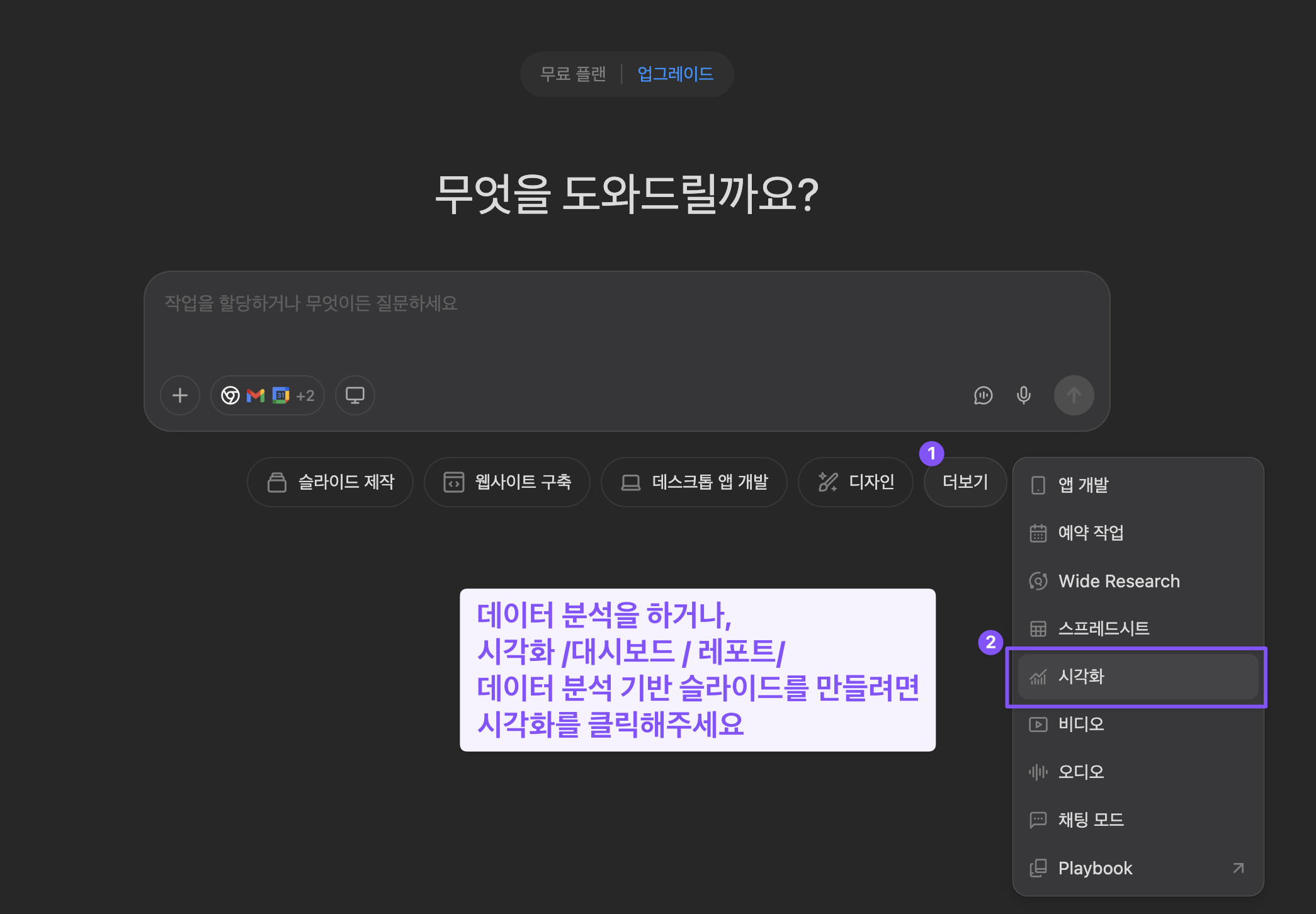The image size is (1316, 914).
Task: Expand the +2 hidden connectors list
Action: point(305,396)
